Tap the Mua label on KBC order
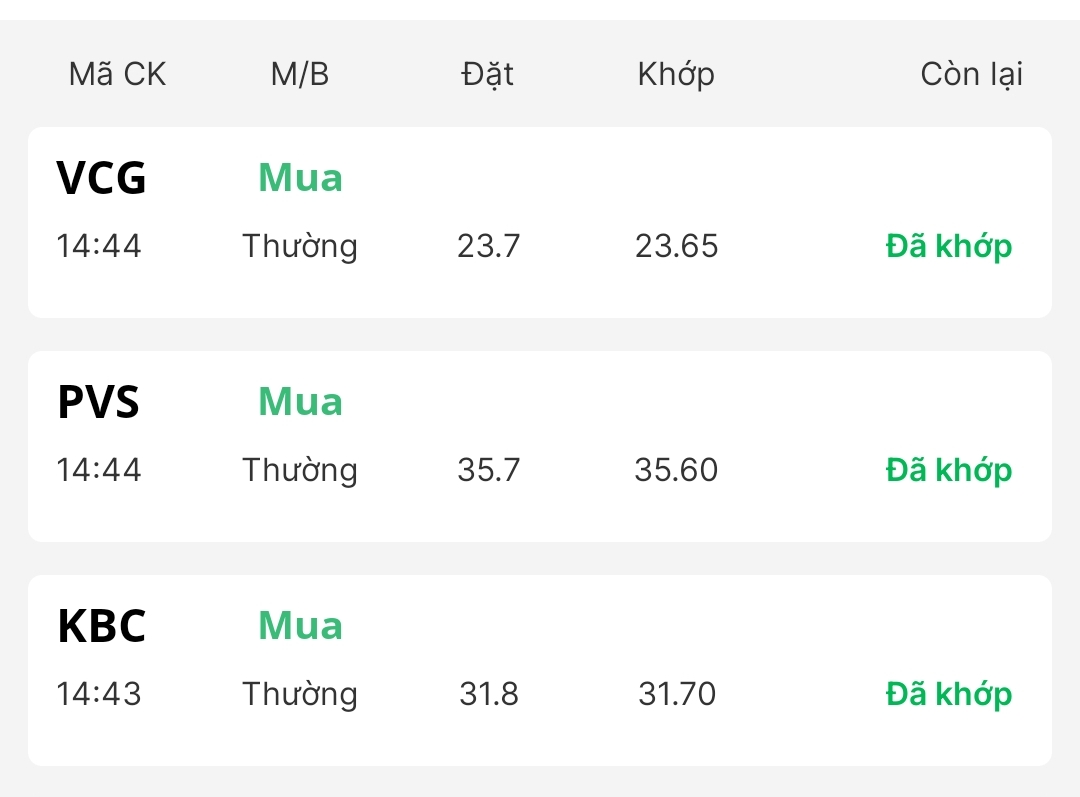Screen dimensions: 1080x797 point(300,626)
